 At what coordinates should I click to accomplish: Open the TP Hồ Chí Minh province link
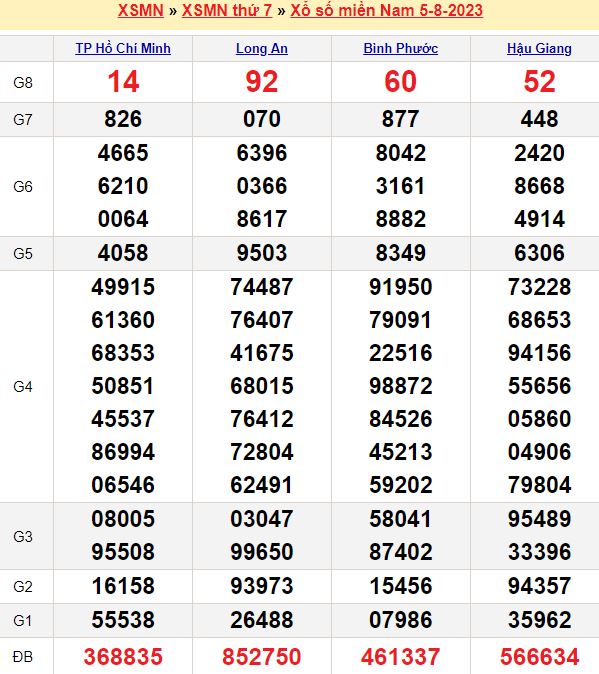[123, 48]
